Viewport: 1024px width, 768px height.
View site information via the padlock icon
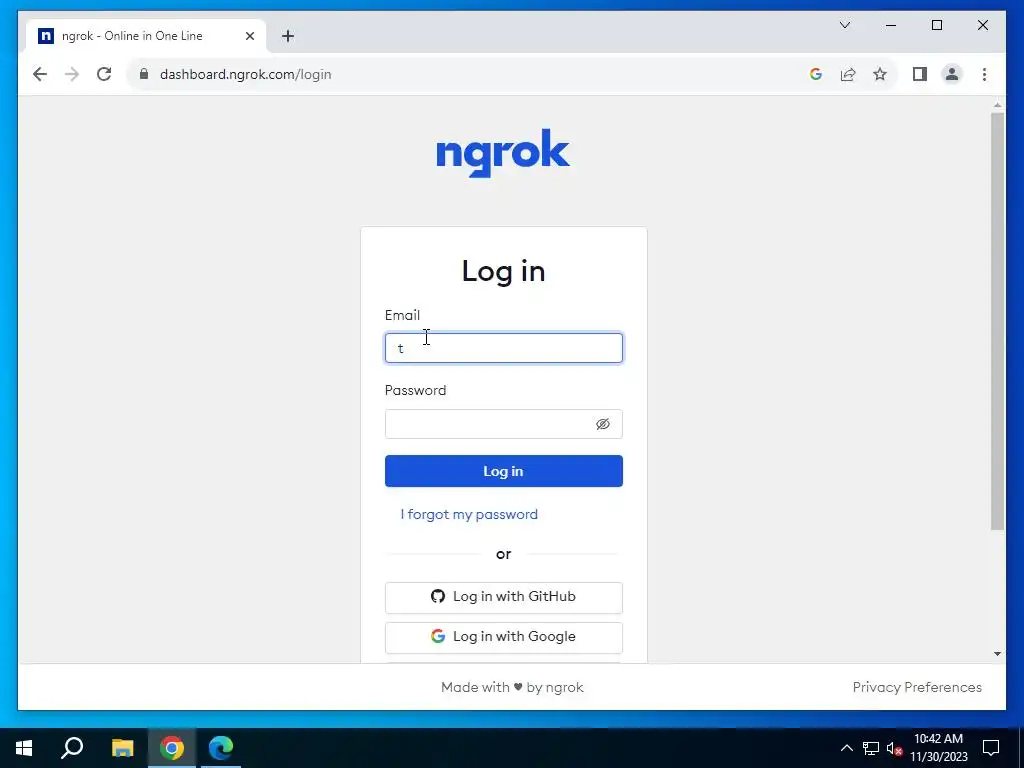(x=144, y=74)
